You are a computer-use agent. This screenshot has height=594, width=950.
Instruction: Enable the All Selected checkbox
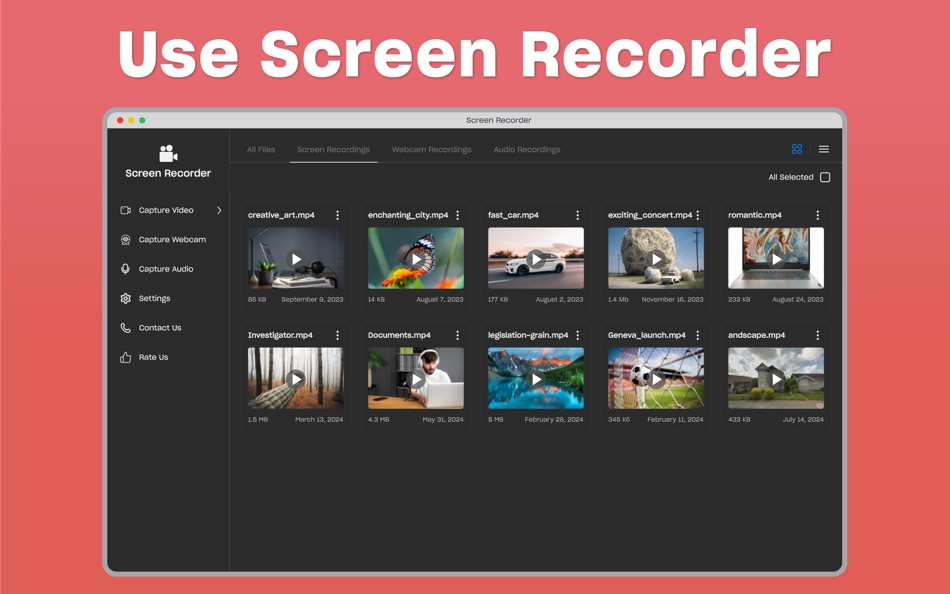pyautogui.click(x=824, y=176)
